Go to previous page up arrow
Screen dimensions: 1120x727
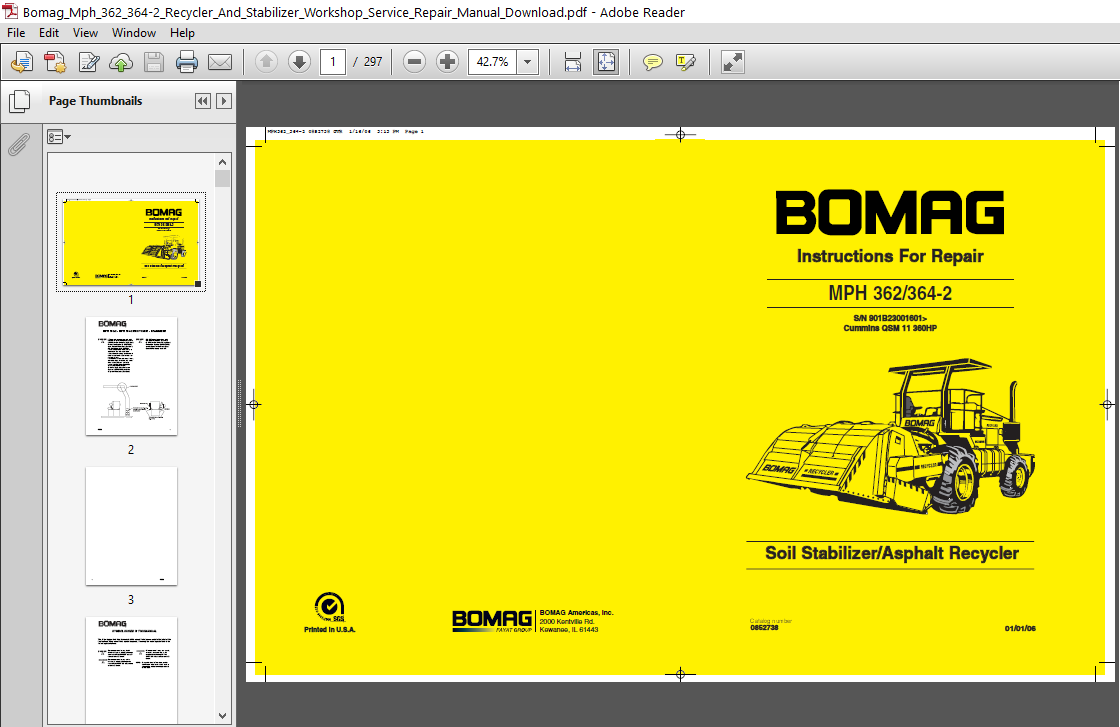tap(266, 62)
